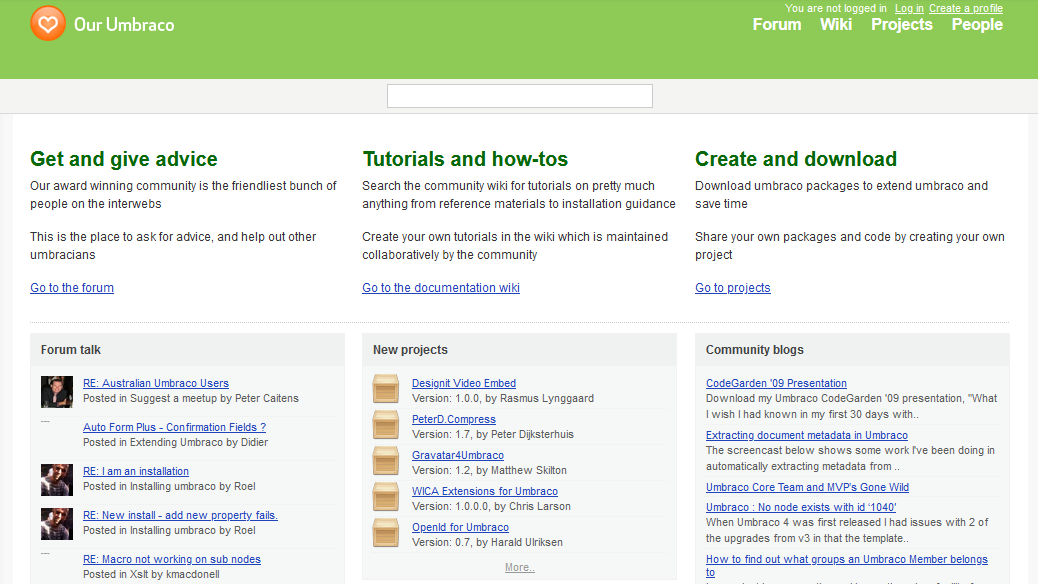1038x584 pixels.
Task: Click the Log in link
Action: click(909, 8)
